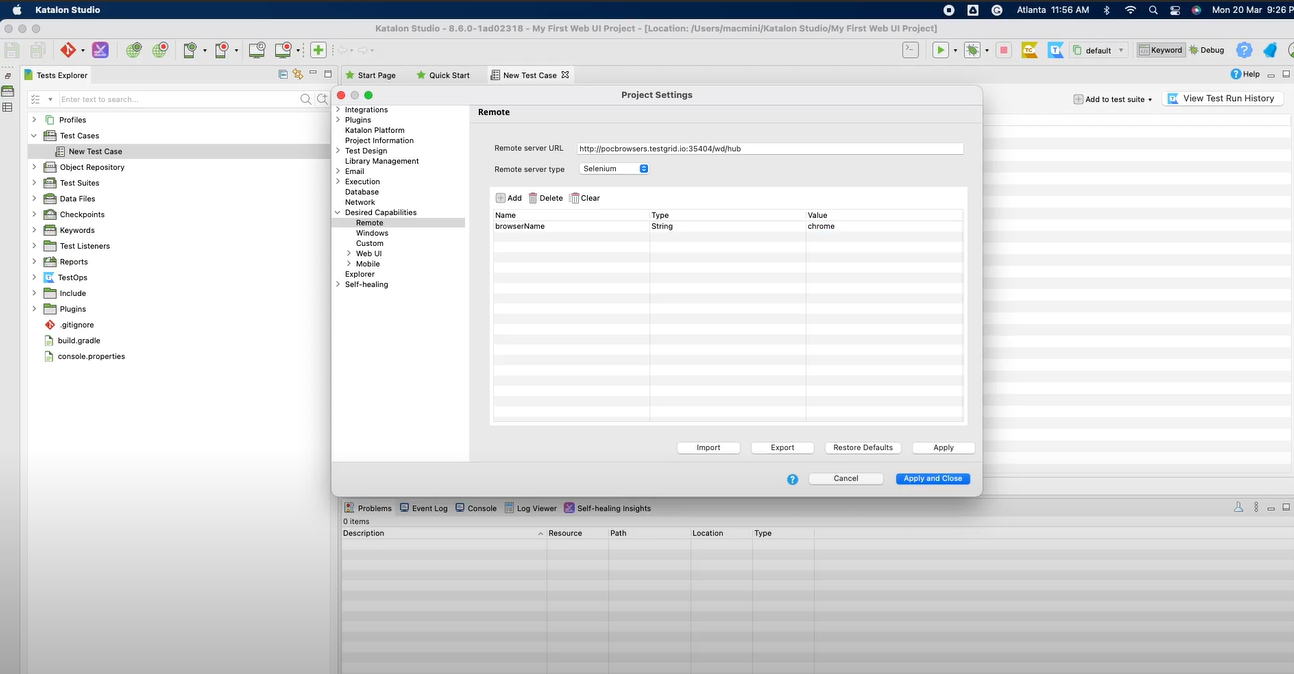Expand Execution settings node
The image size is (1294, 674).
(x=338, y=182)
